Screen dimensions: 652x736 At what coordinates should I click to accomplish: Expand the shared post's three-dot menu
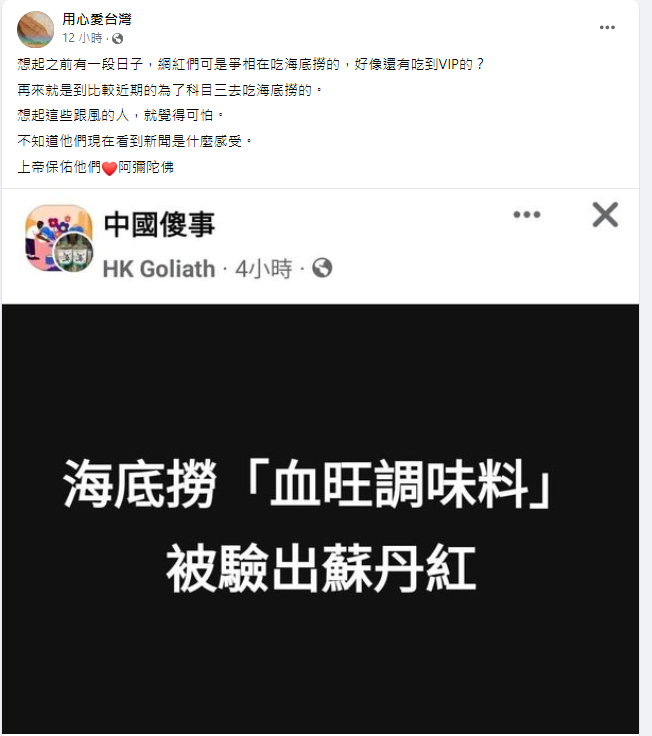[527, 215]
